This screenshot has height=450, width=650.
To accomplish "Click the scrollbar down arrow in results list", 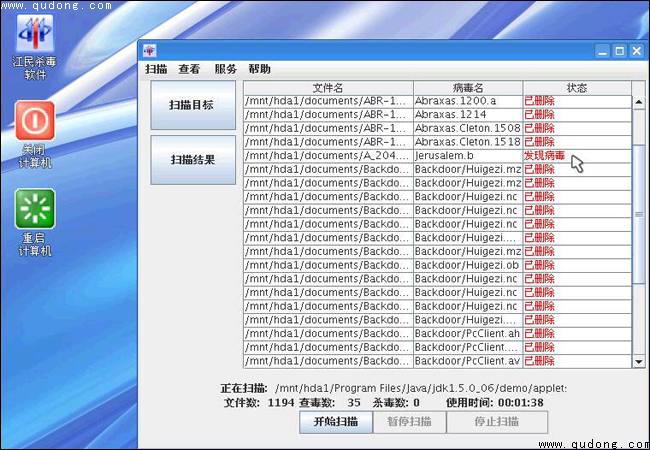I will pyautogui.click(x=639, y=361).
